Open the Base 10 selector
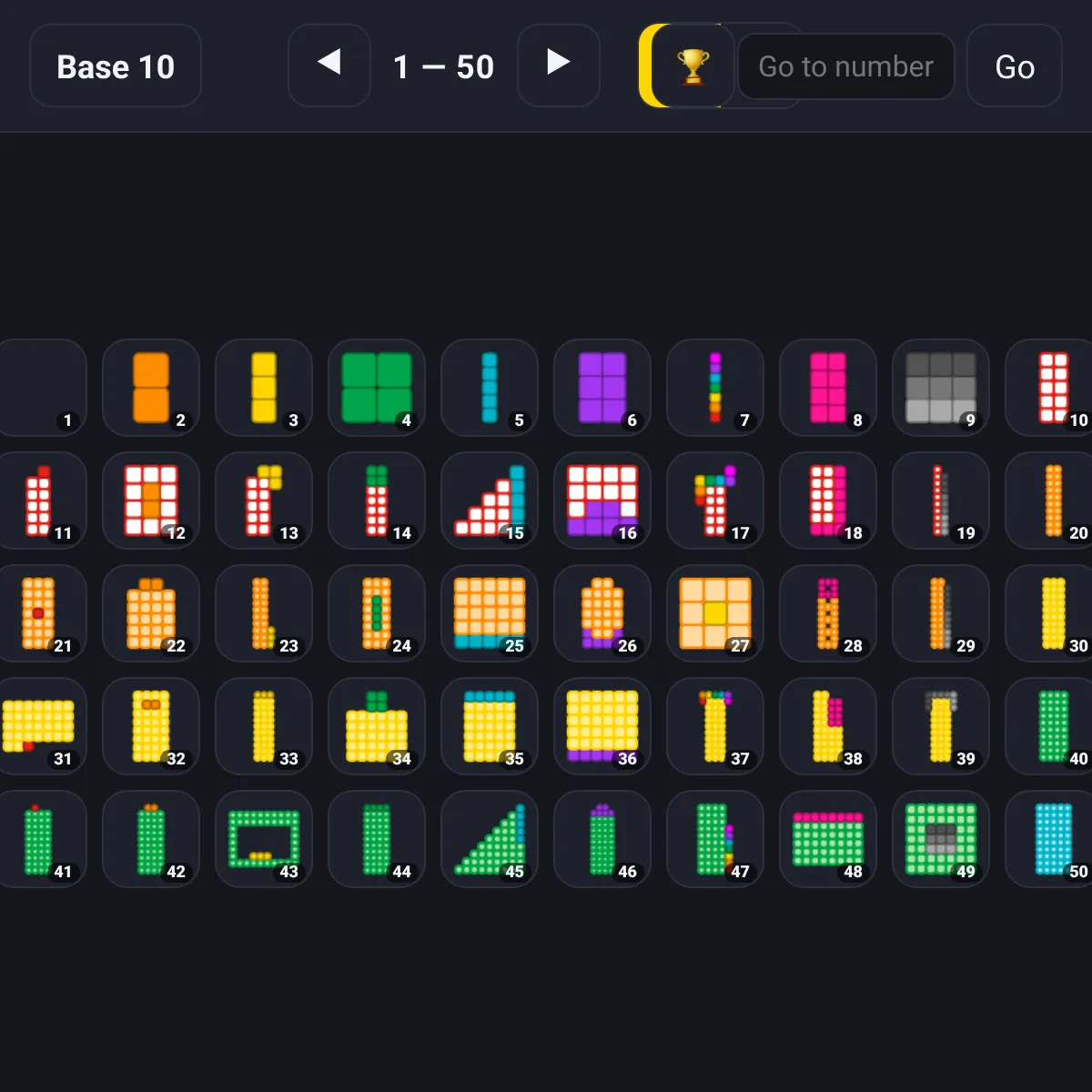Image resolution: width=1092 pixels, height=1092 pixels. pos(116,66)
